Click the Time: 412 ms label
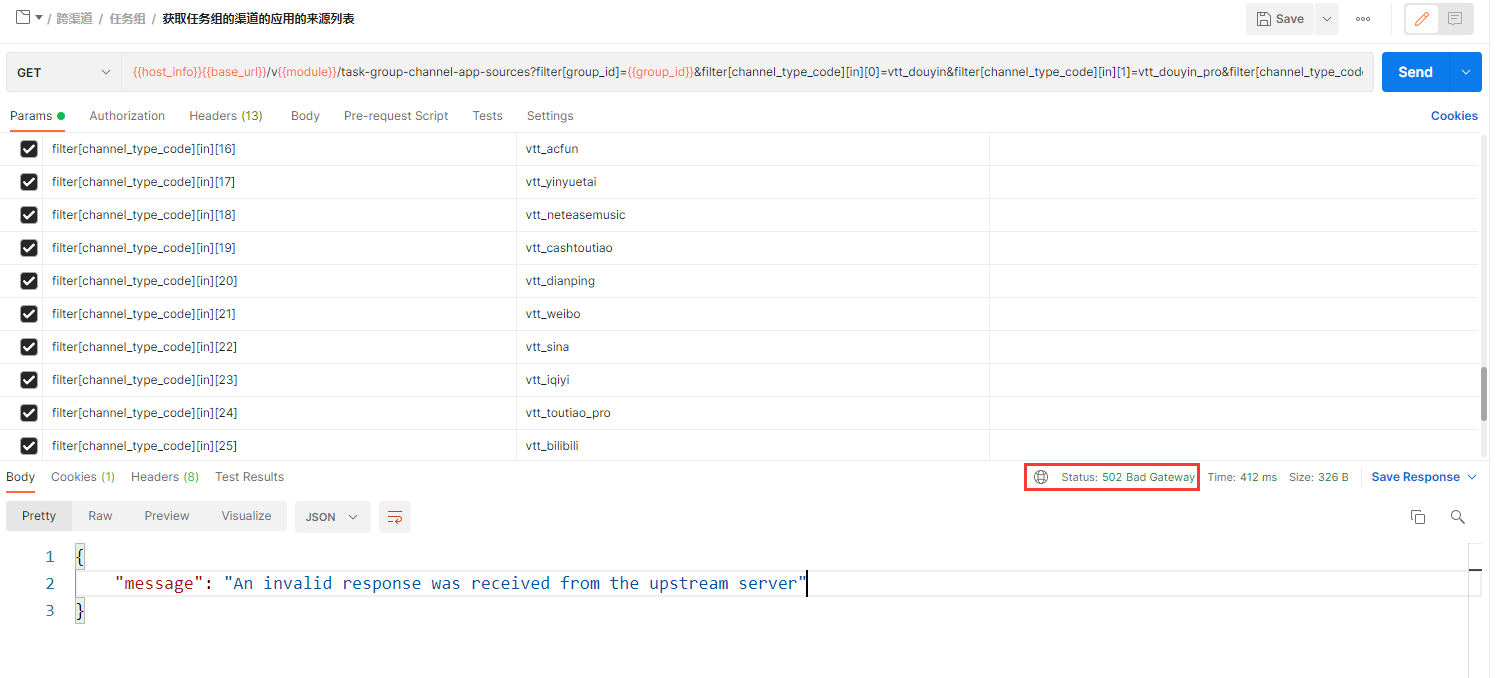This screenshot has width=1498, height=678. (1242, 477)
